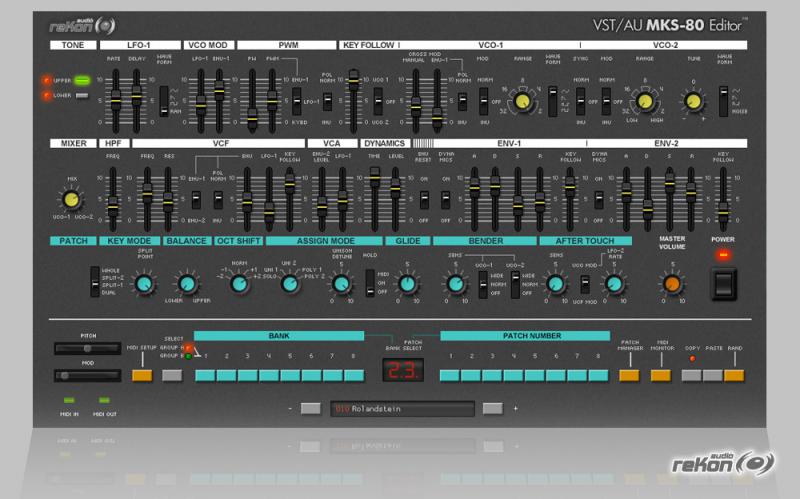
Task: Flip the VCO-1 waveform selector switch
Action: pyautogui.click(x=553, y=101)
